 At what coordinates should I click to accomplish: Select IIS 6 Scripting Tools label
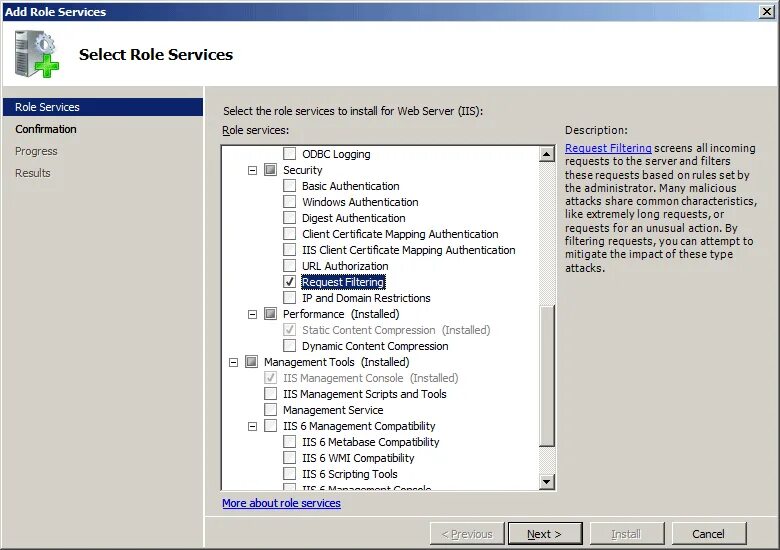tap(350, 474)
